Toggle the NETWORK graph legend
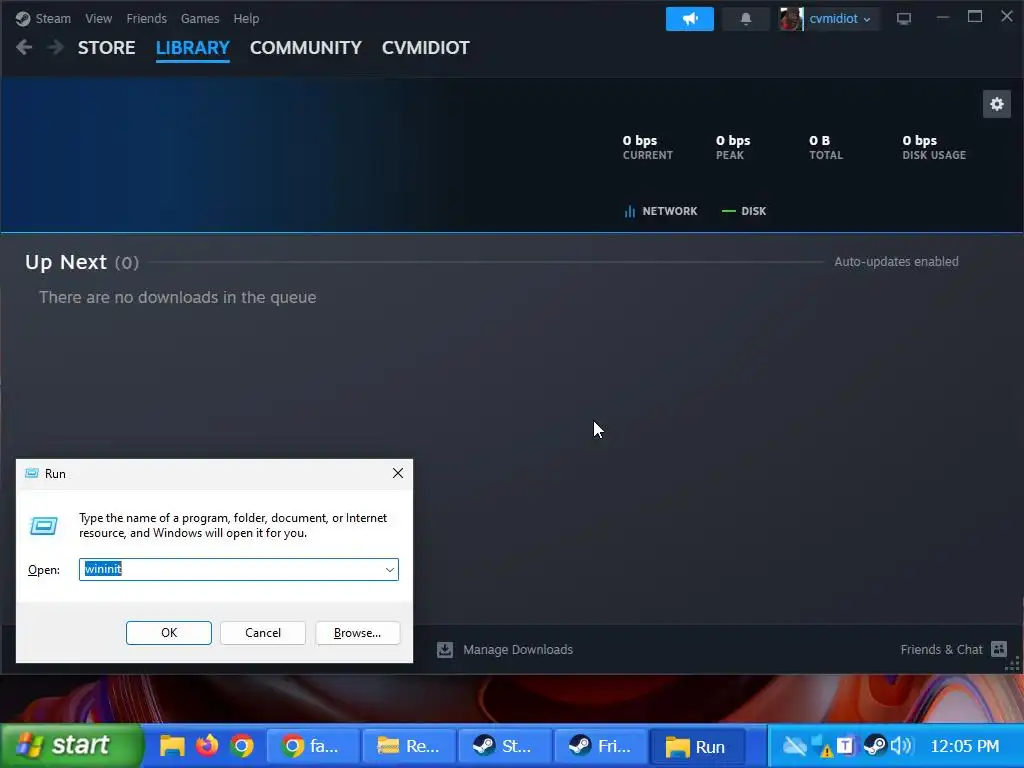1024x768 pixels. click(x=661, y=211)
